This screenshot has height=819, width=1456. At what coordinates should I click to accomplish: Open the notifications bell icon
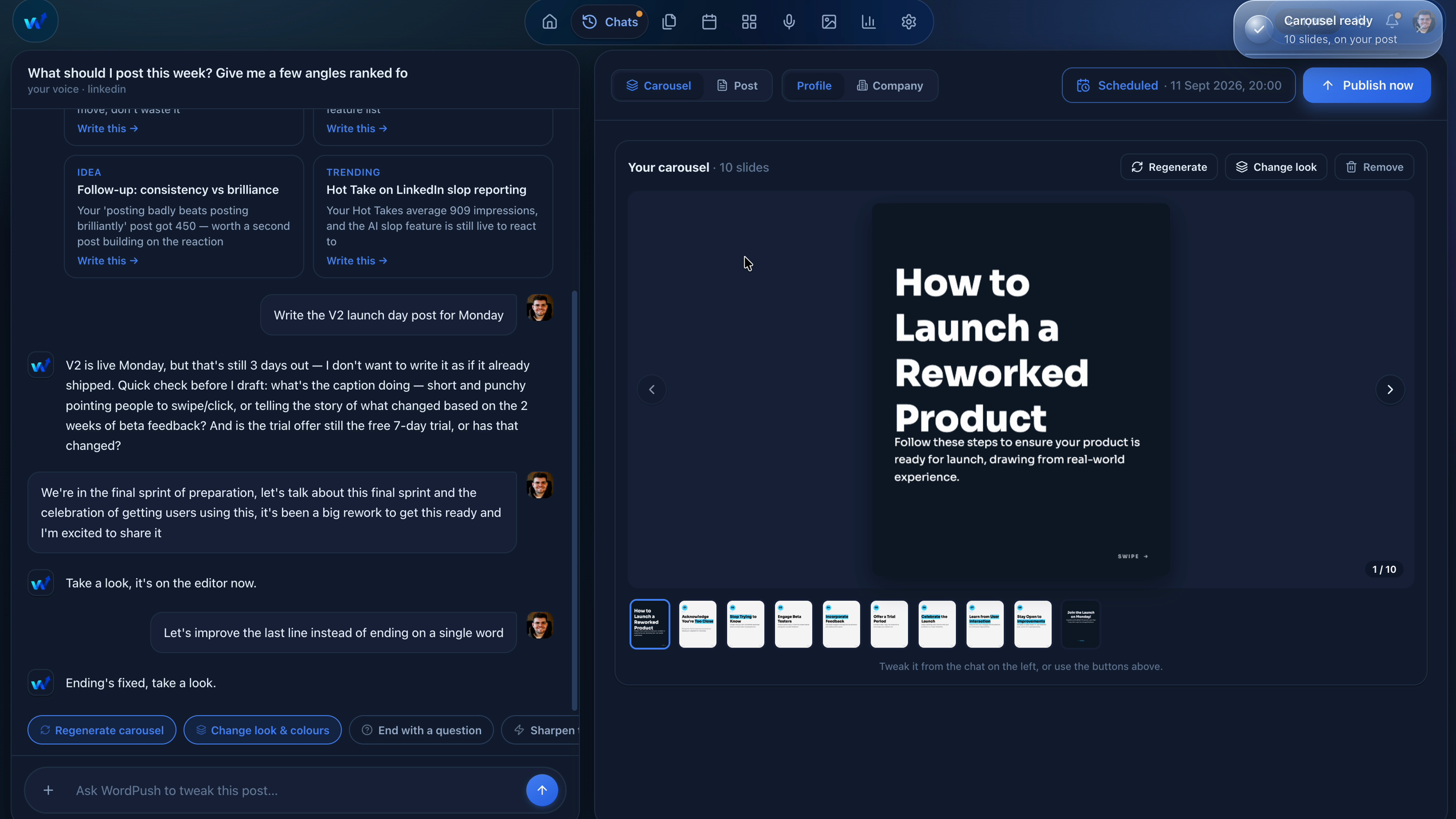coord(1392,21)
